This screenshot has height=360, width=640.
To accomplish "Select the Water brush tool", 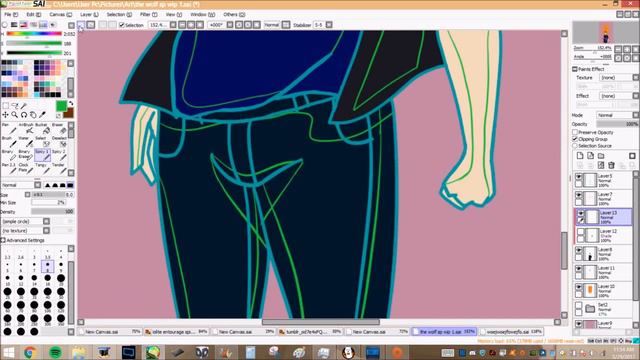I will 26,142.
